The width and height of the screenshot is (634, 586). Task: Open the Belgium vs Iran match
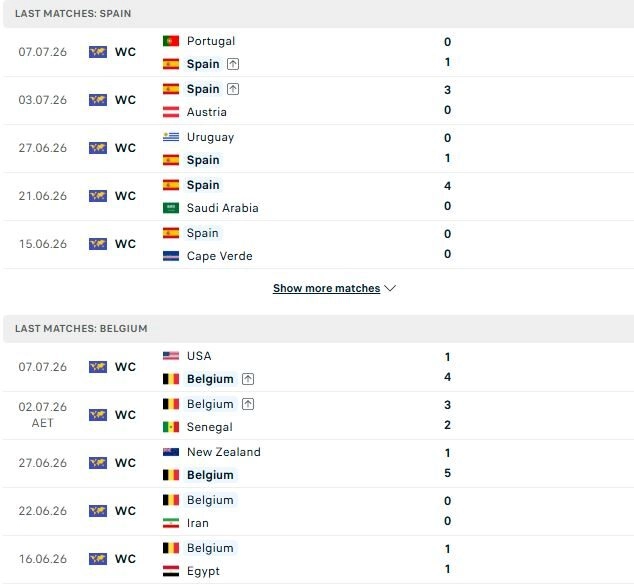click(318, 512)
